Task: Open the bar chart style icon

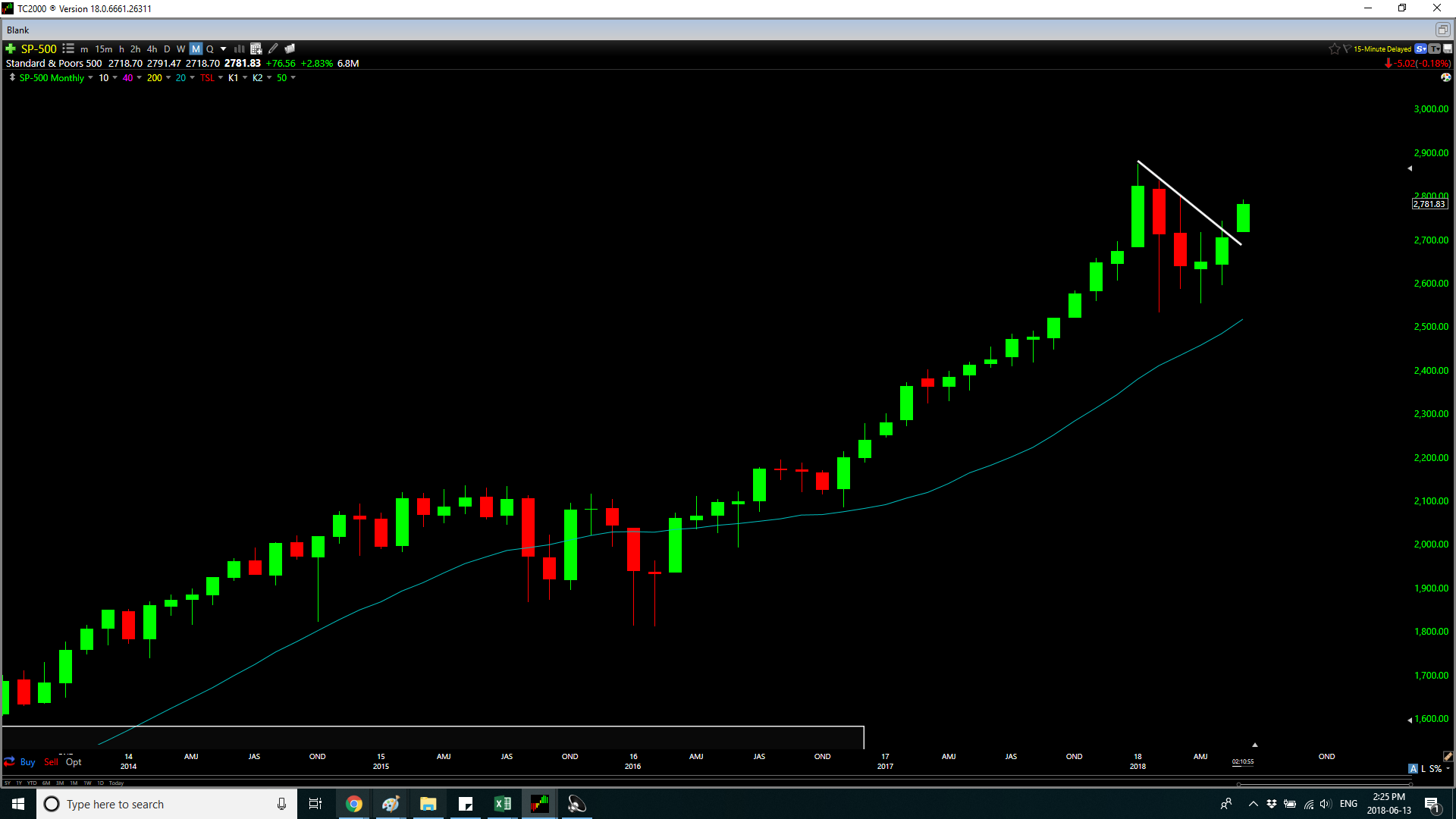Action: [239, 49]
